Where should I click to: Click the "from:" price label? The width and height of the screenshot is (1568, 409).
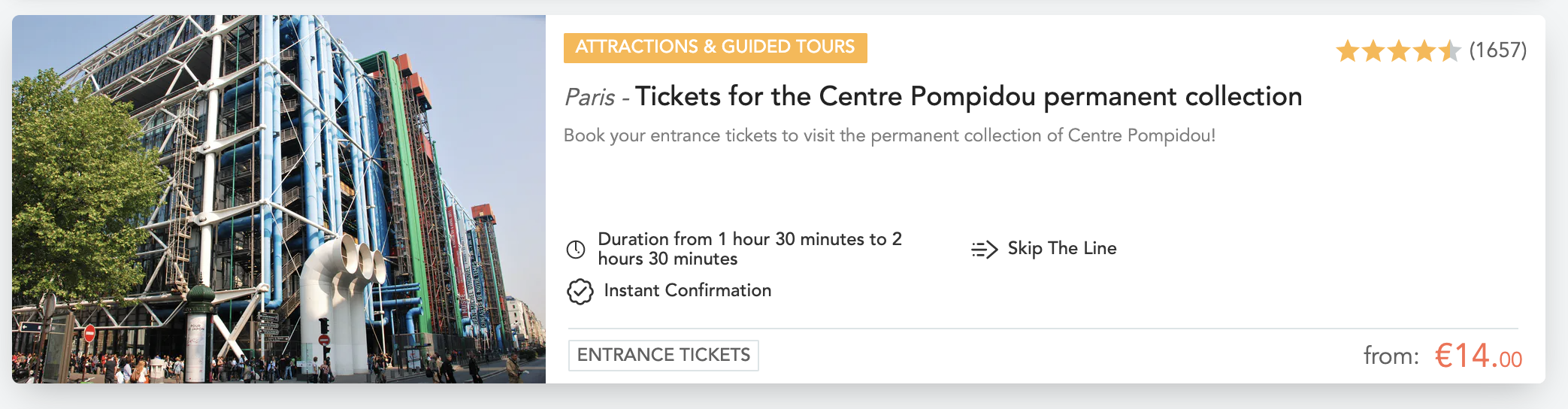click(x=1391, y=356)
